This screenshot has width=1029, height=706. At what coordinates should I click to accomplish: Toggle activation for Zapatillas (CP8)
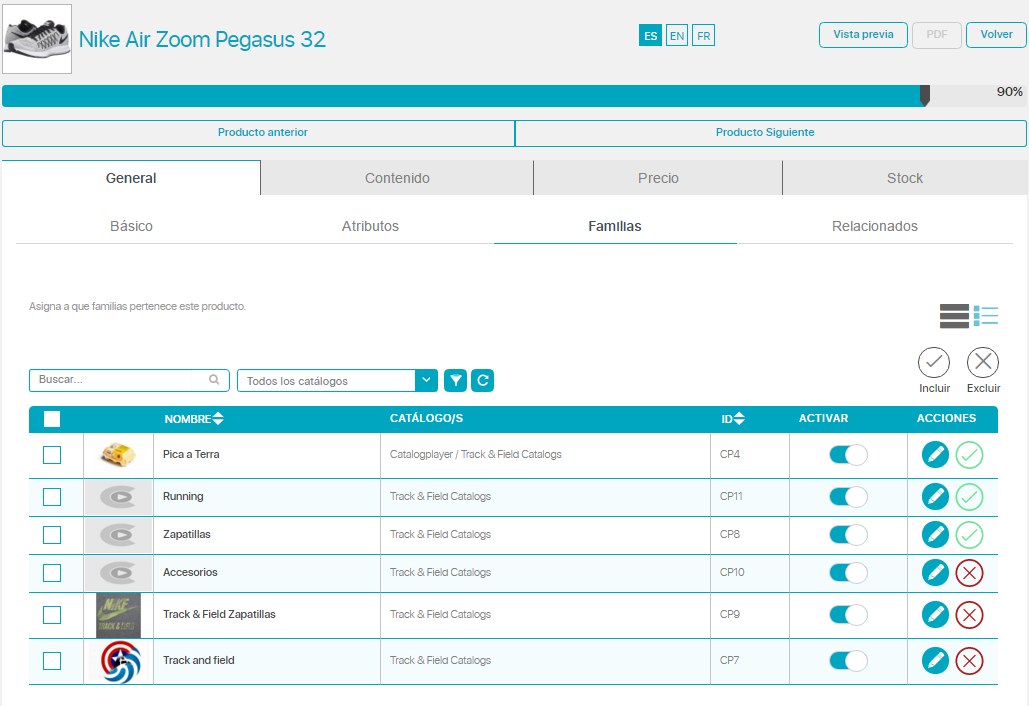(x=849, y=535)
